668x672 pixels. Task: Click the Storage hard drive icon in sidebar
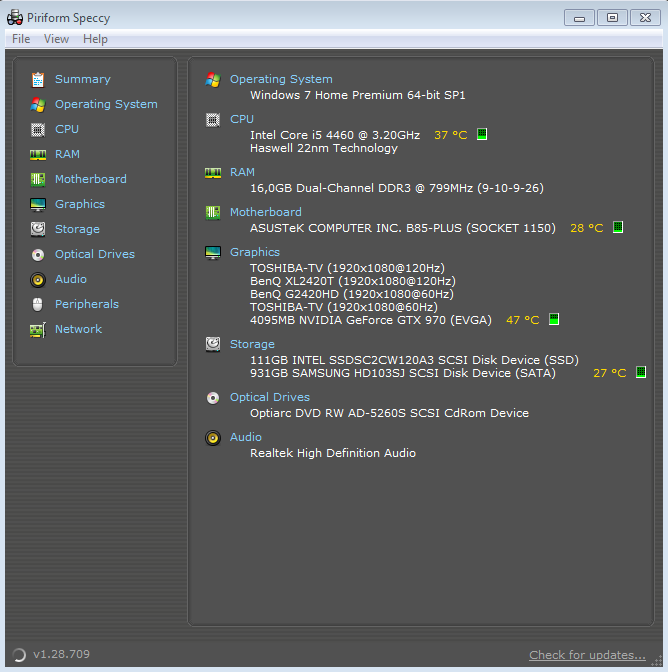(x=38, y=229)
